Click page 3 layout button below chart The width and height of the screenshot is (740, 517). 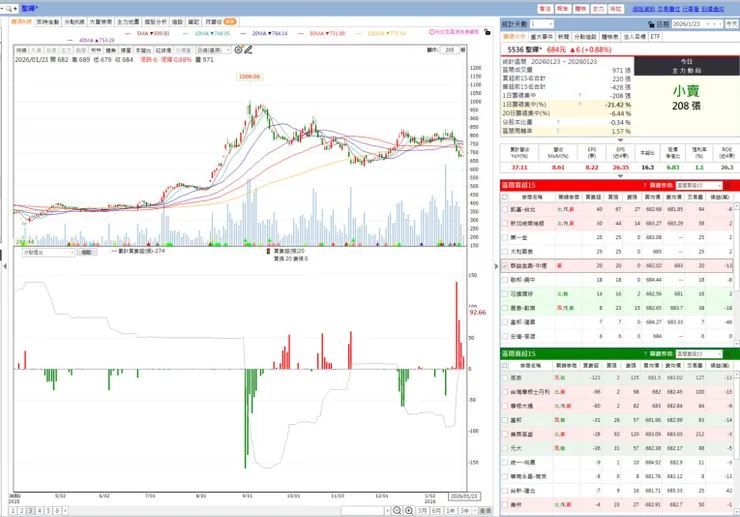31,510
